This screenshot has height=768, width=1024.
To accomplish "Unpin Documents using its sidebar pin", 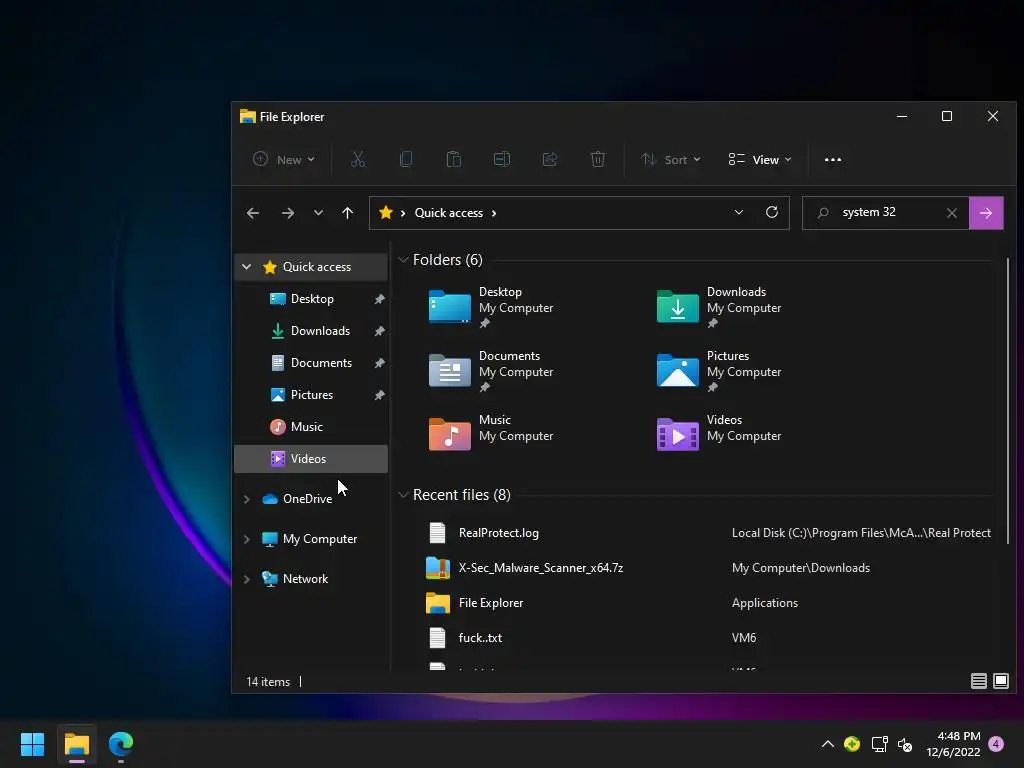I will coord(379,363).
